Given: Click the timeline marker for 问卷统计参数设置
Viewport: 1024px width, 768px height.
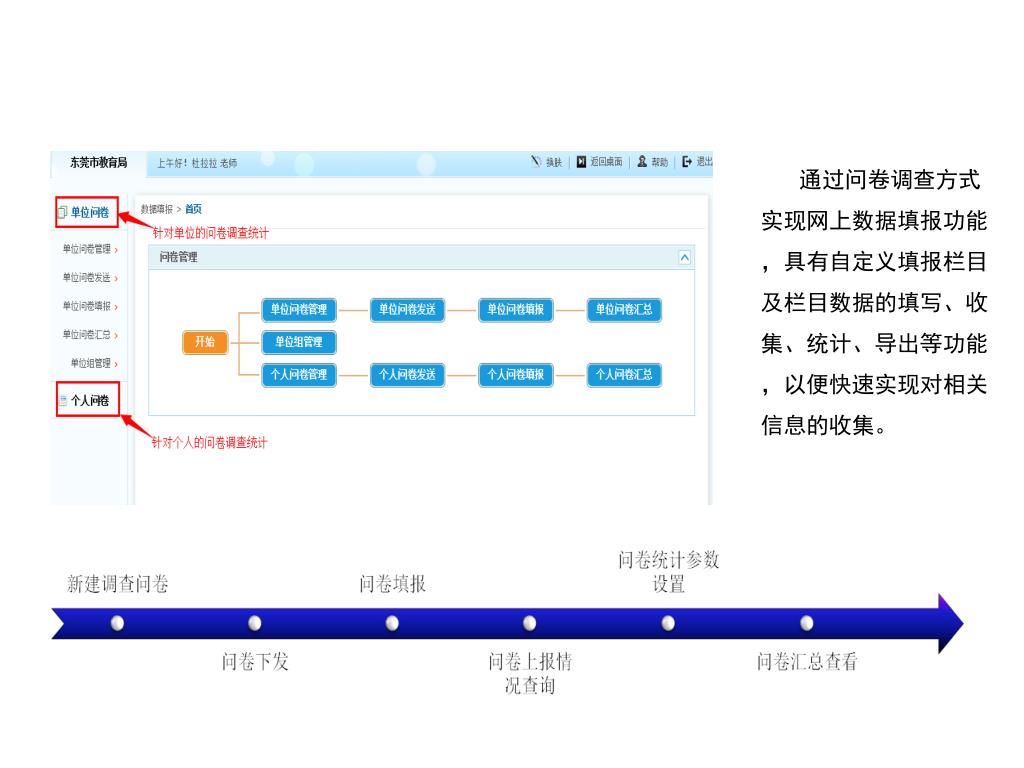Looking at the screenshot, I should tap(668, 623).
